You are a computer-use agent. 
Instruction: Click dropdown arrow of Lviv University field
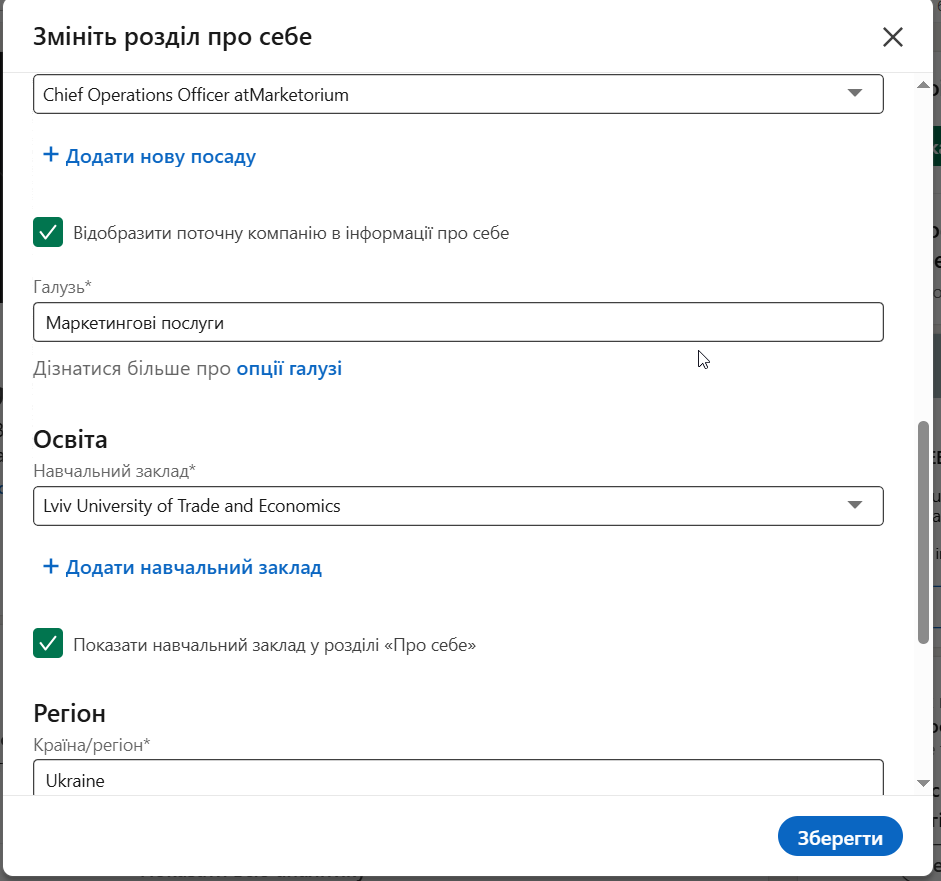pos(854,505)
